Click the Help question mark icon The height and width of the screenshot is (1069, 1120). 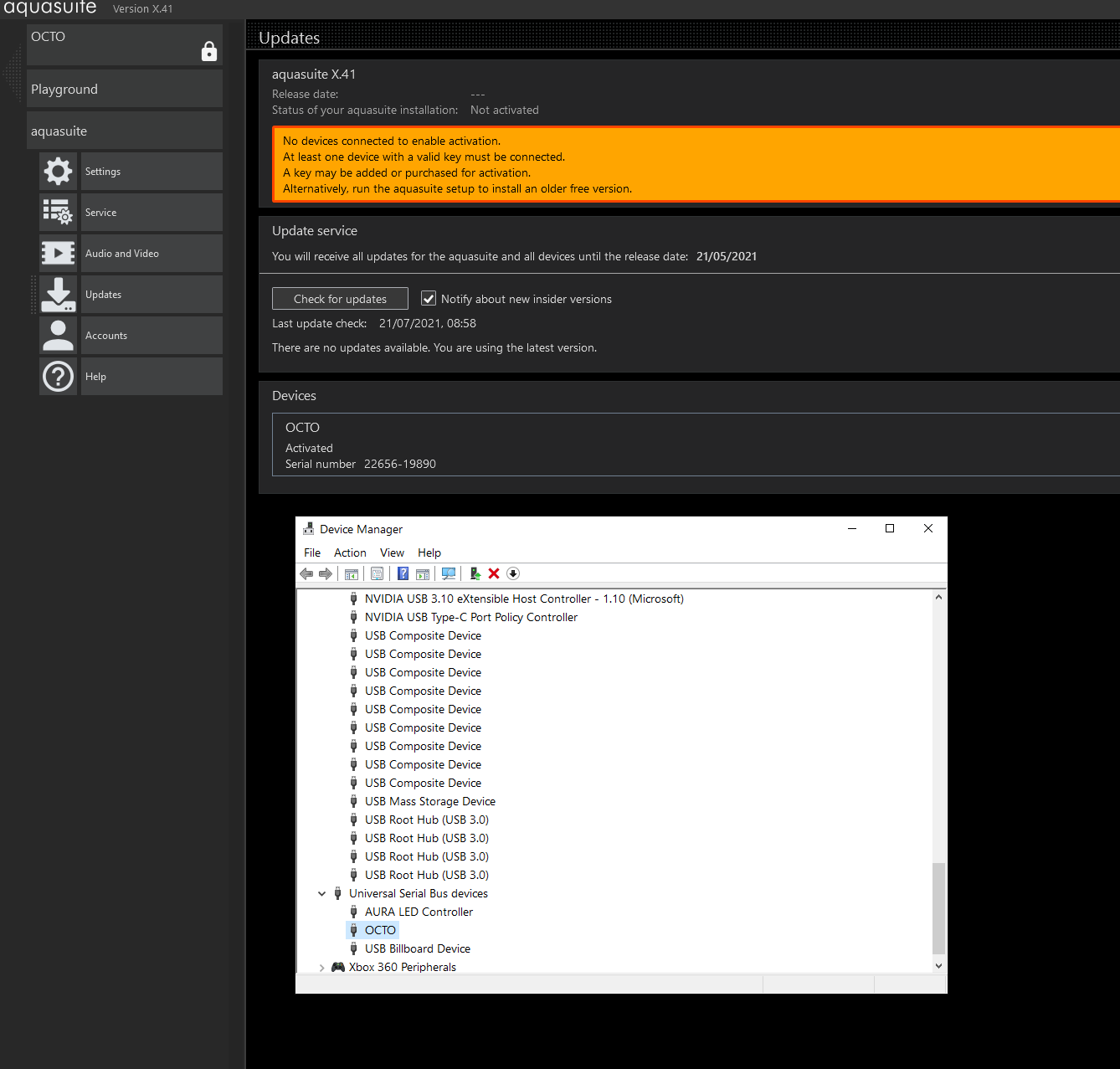click(x=58, y=377)
